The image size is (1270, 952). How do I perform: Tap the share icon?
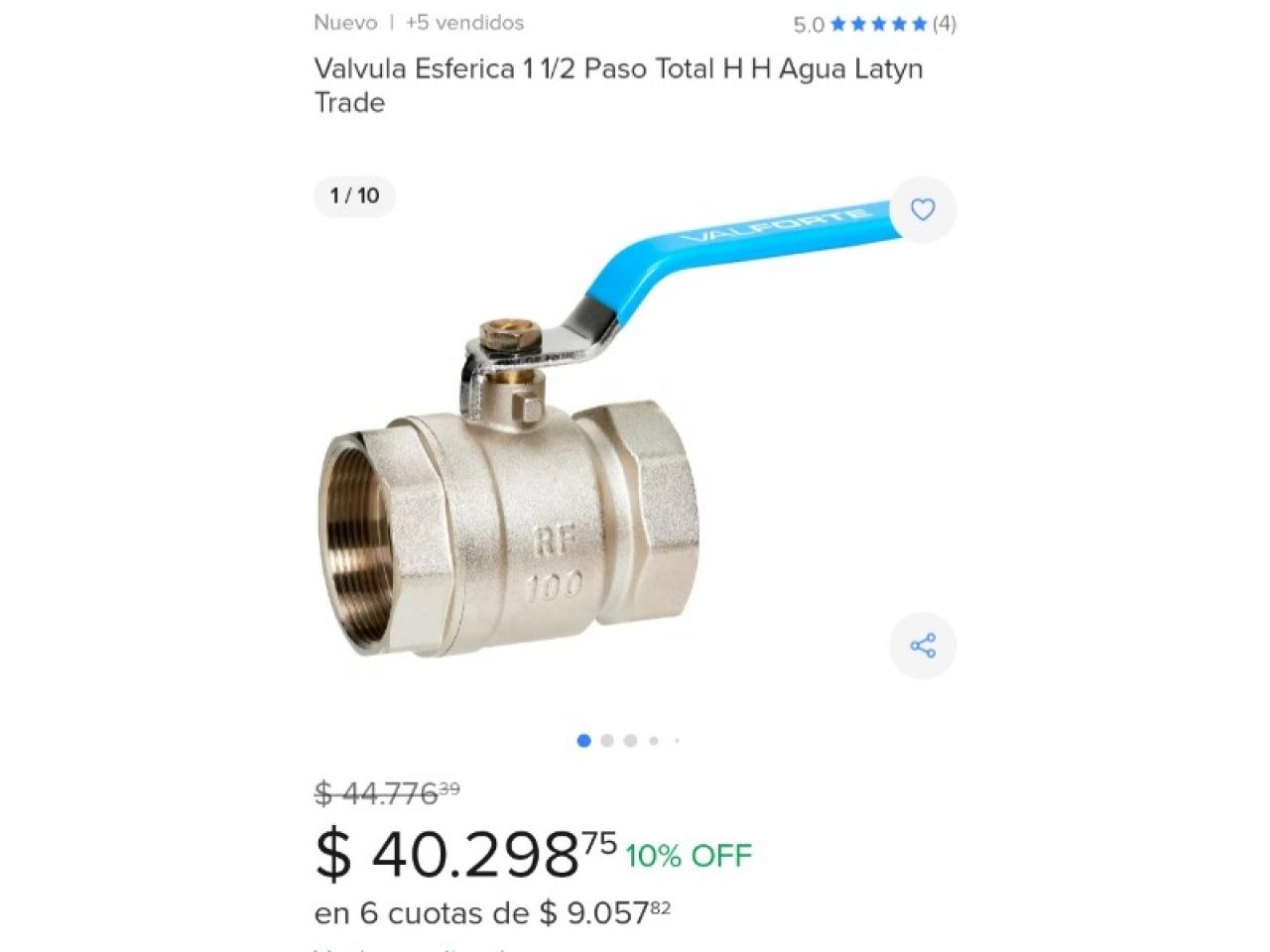[923, 647]
